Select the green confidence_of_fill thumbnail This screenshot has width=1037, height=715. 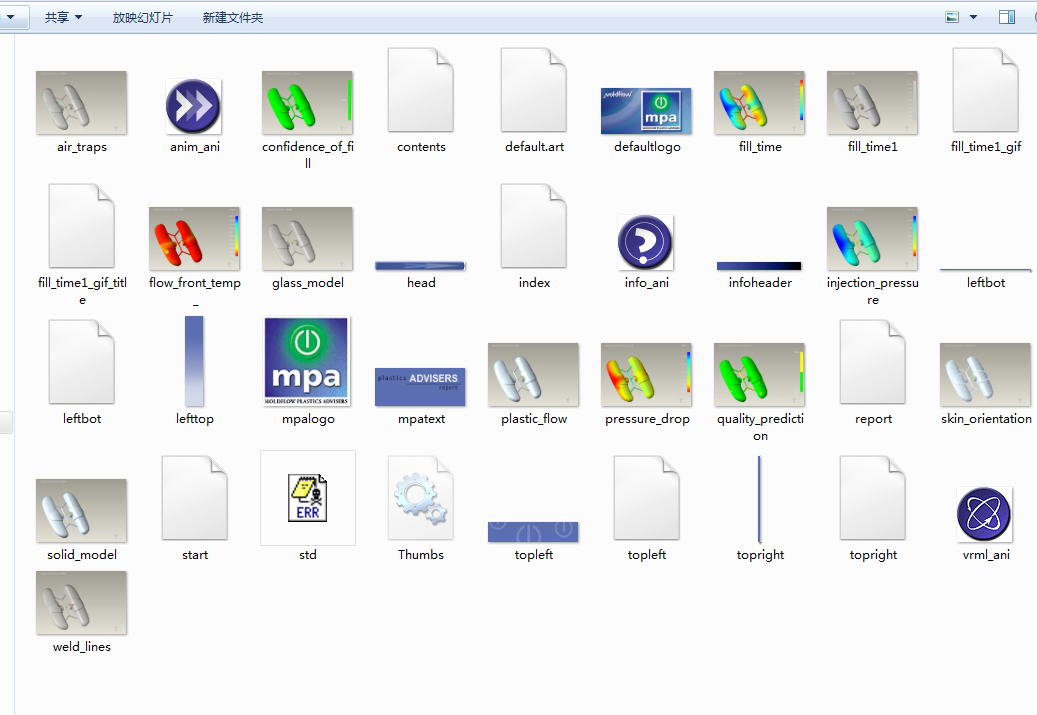(x=307, y=103)
